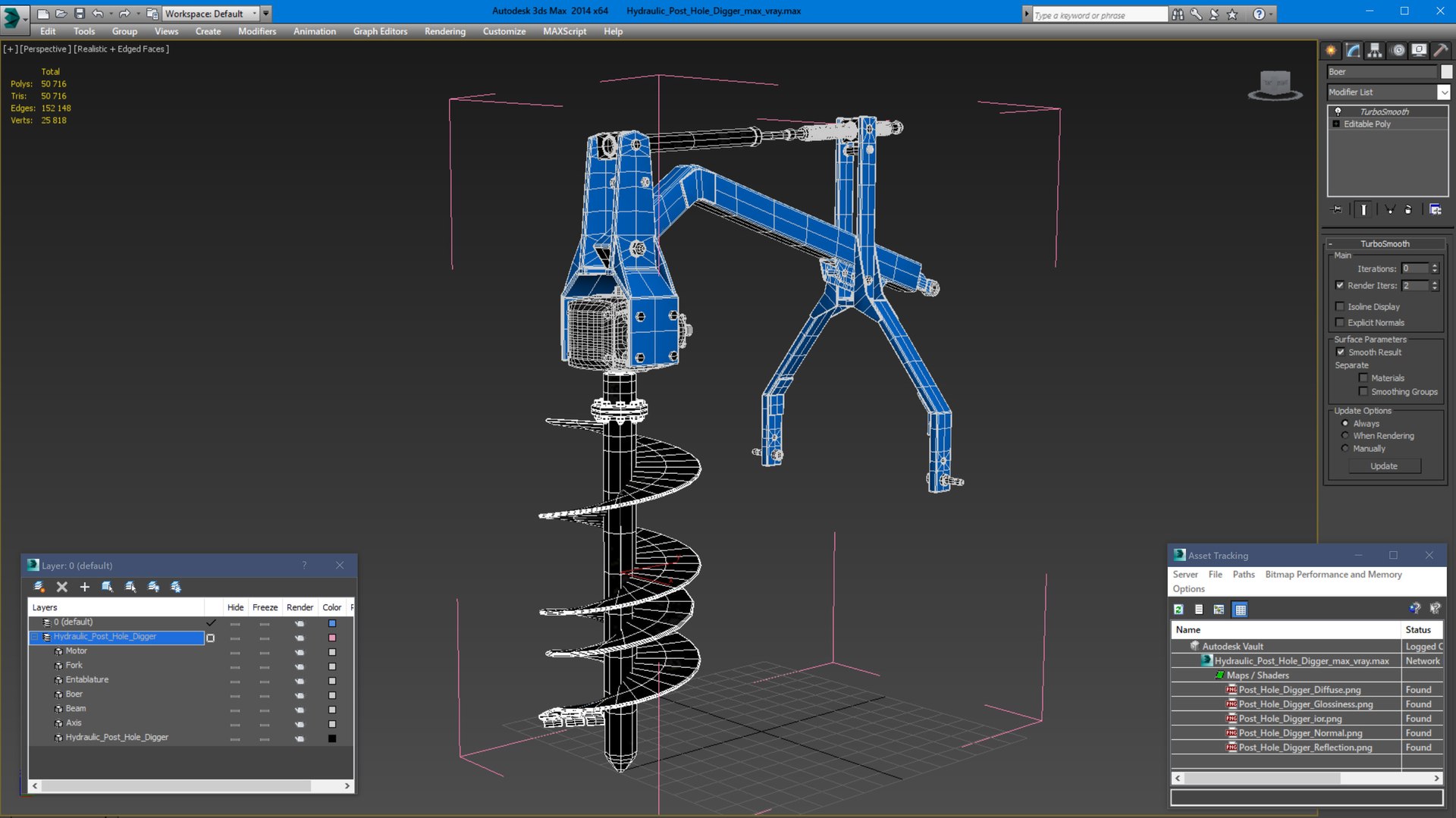Open the Hierarchy command panel tab
Screen dimensions: 1456x818
tap(1375, 51)
